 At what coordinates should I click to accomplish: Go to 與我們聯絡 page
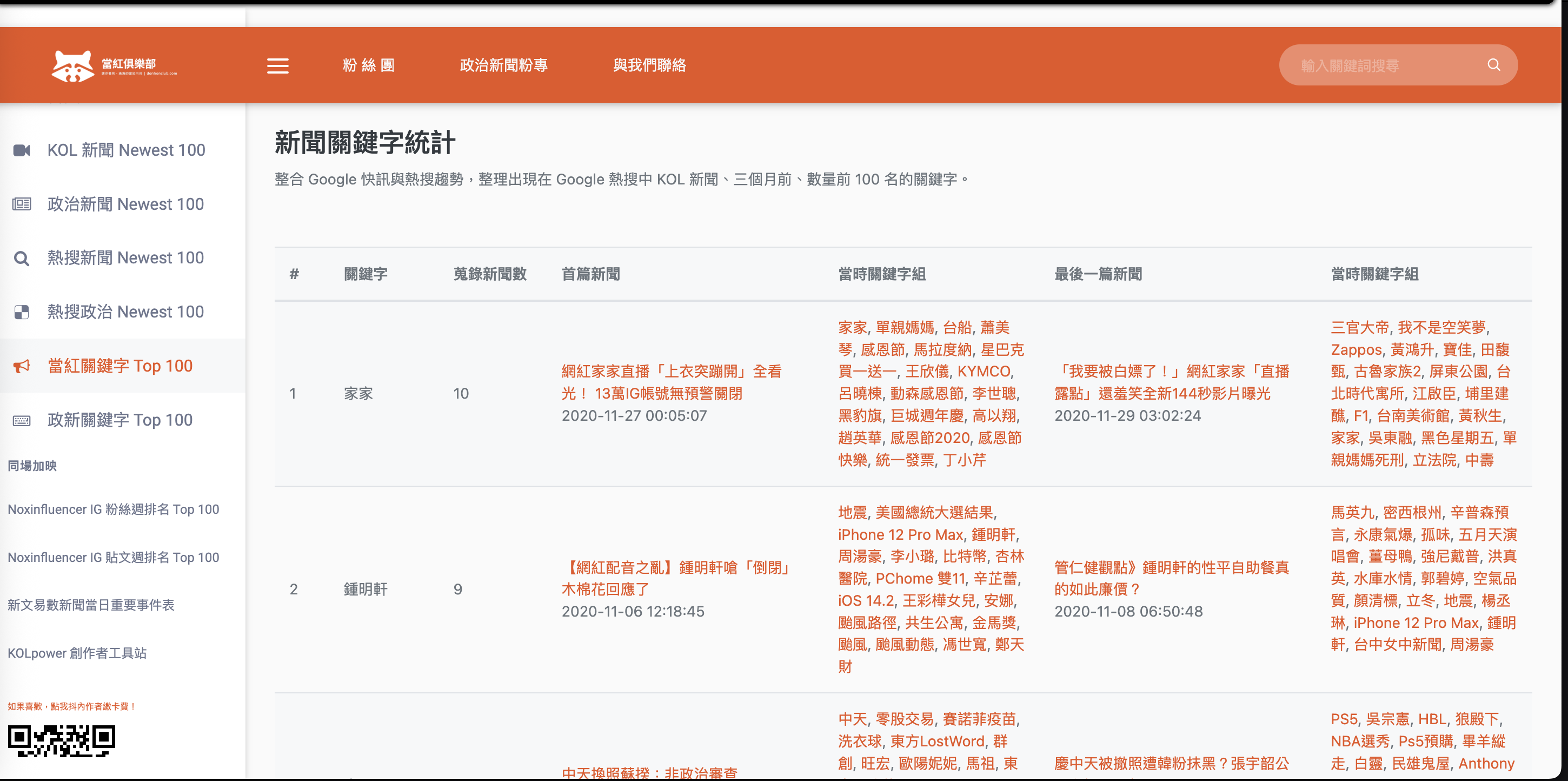pos(649,65)
